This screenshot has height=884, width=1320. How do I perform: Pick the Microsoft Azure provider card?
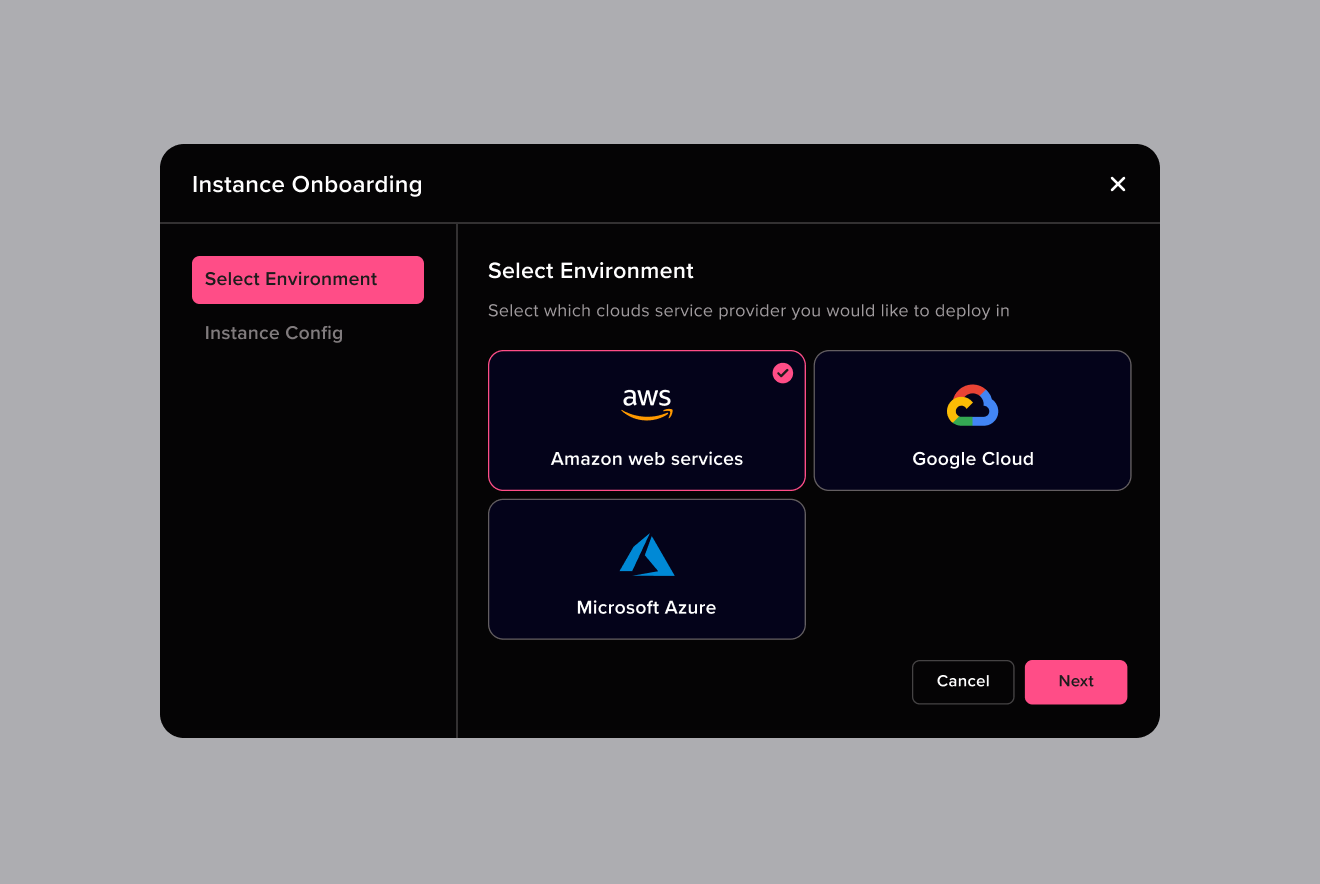647,569
